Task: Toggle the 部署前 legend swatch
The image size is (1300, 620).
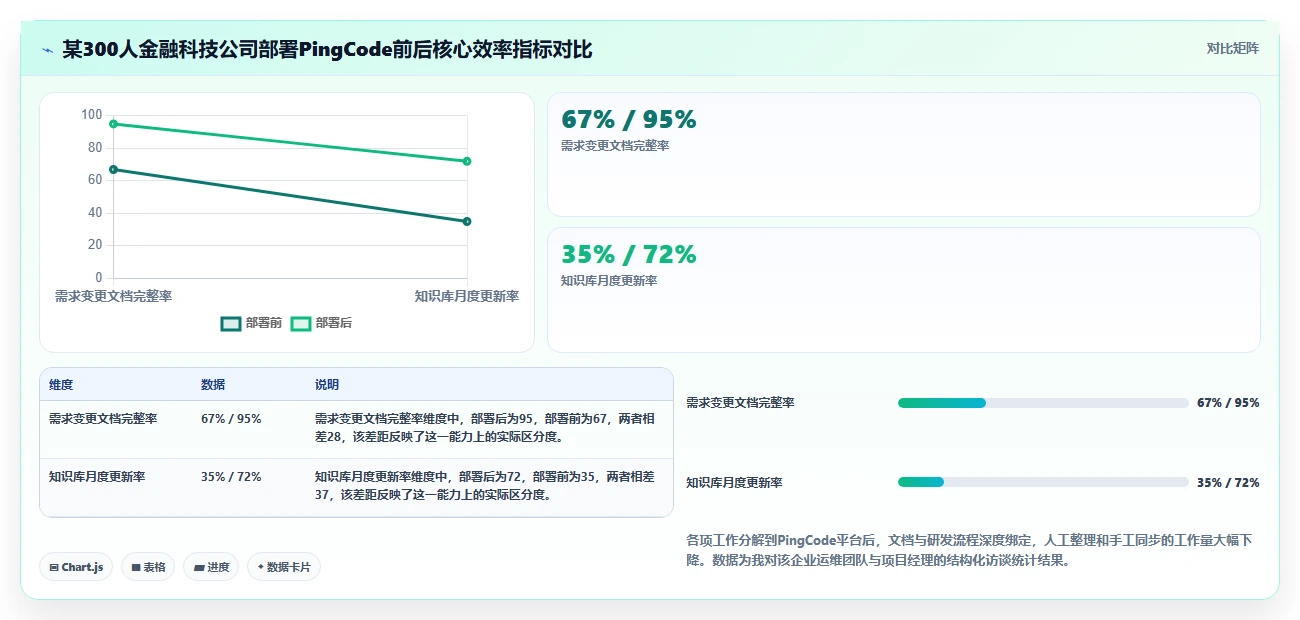Action: click(231, 323)
